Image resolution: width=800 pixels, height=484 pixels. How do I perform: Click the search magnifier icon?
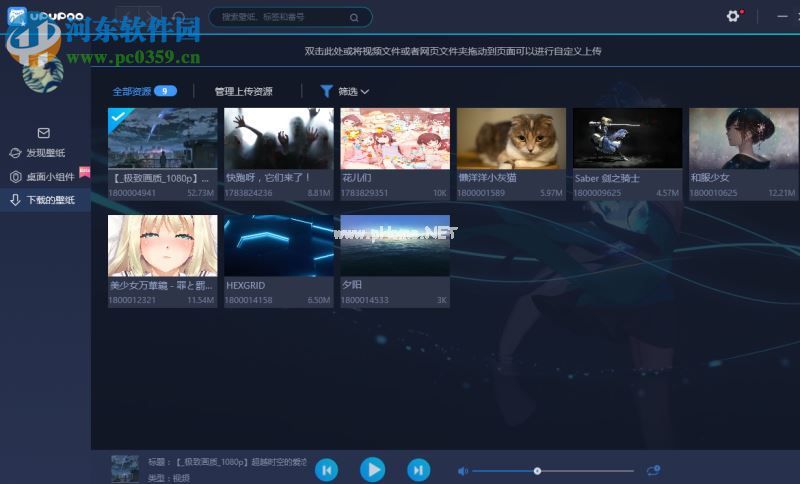pyautogui.click(x=354, y=18)
